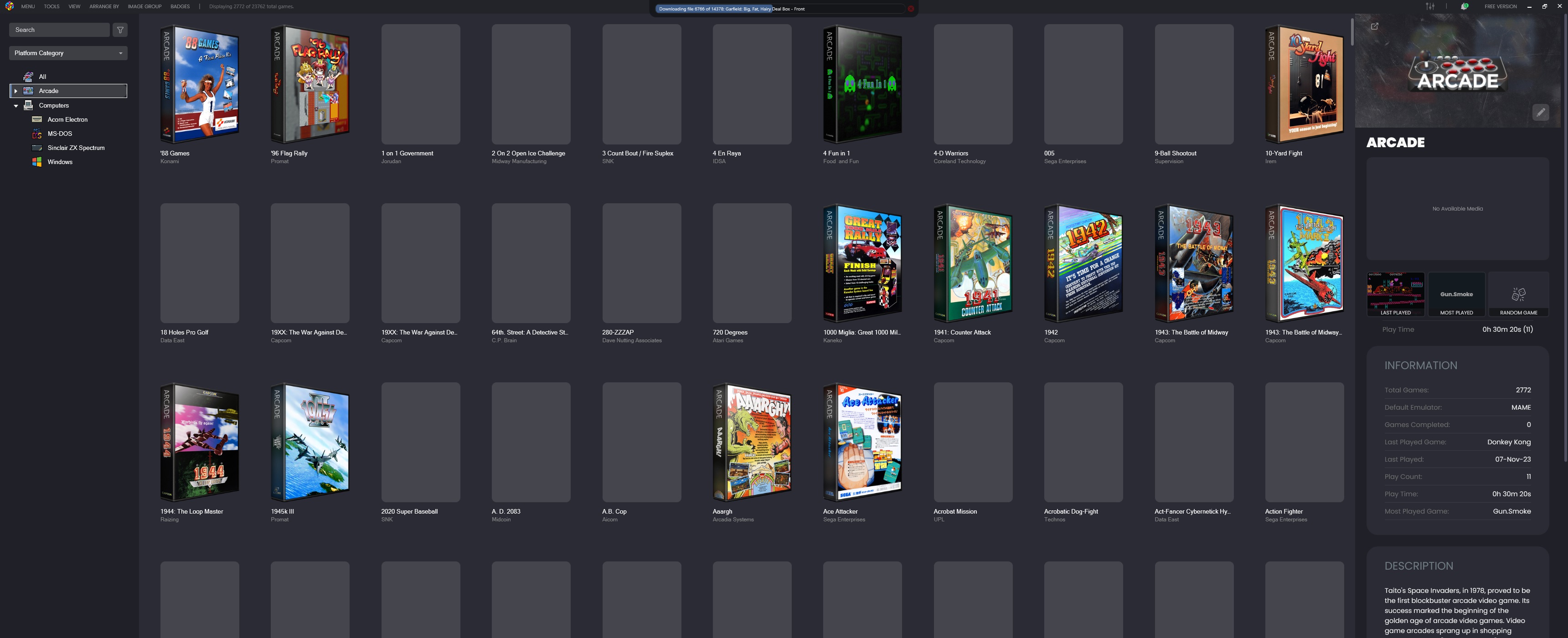Open the Badges menu

click(x=180, y=6)
